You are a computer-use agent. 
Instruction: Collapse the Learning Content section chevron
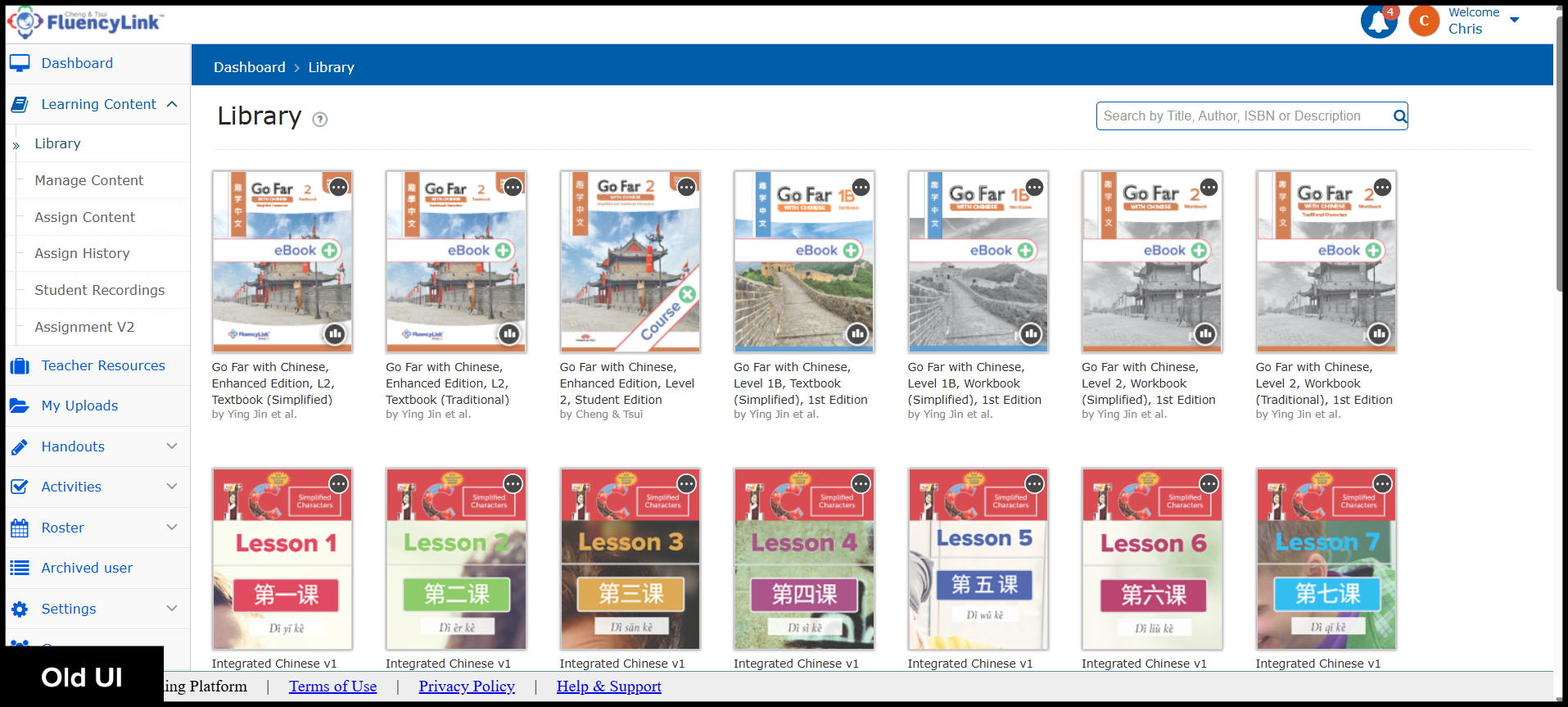click(x=172, y=104)
